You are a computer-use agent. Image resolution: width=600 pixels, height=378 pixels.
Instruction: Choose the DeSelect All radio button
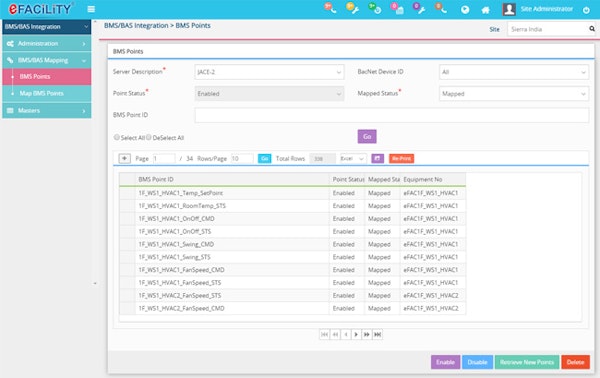148,137
